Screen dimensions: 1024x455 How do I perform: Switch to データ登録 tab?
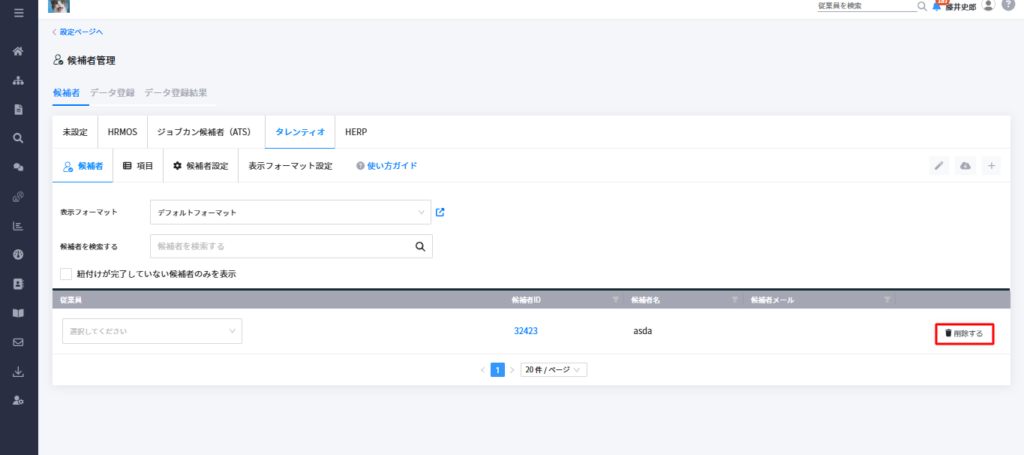112,93
